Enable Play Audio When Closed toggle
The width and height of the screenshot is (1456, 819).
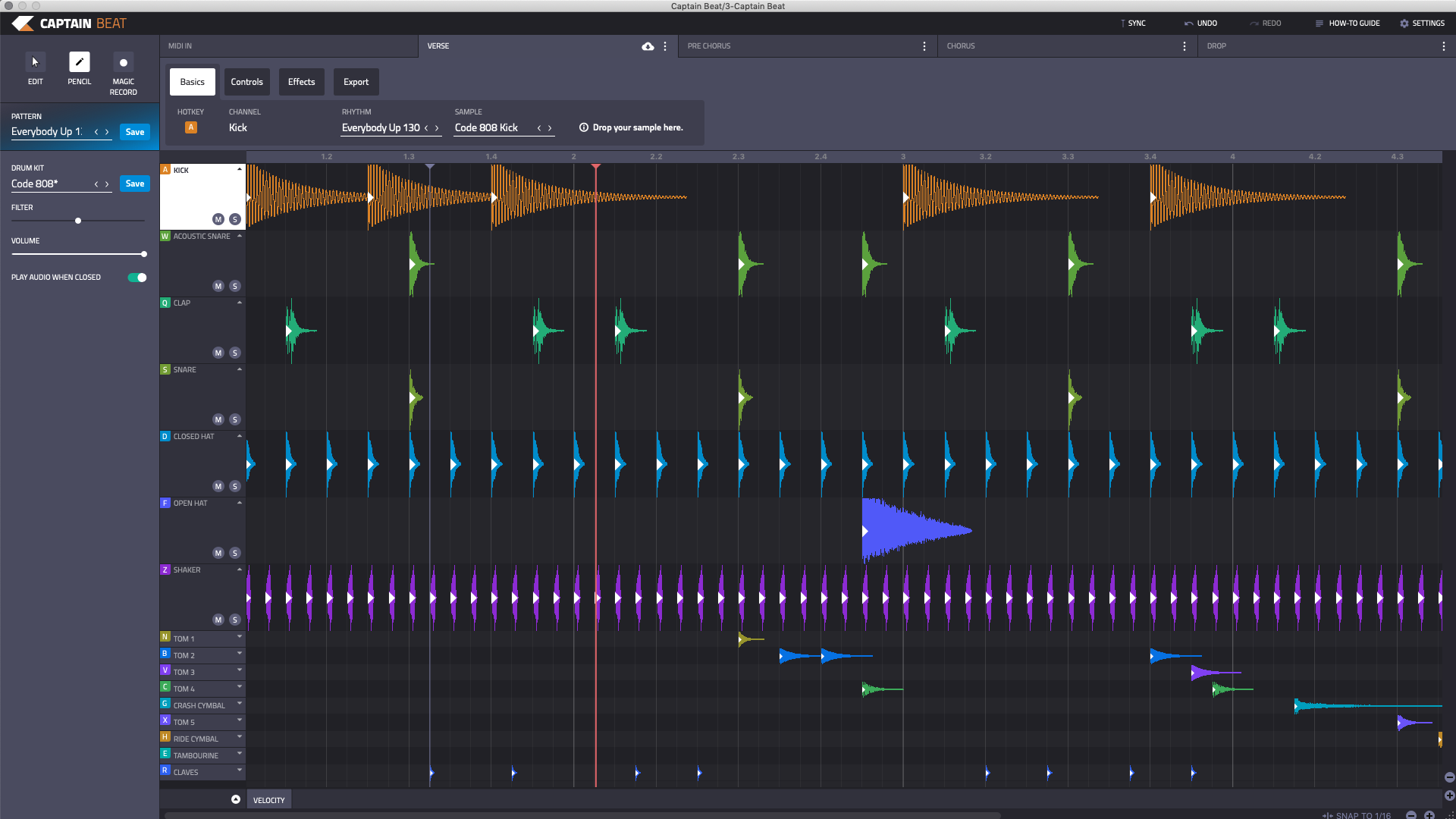pyautogui.click(x=138, y=277)
